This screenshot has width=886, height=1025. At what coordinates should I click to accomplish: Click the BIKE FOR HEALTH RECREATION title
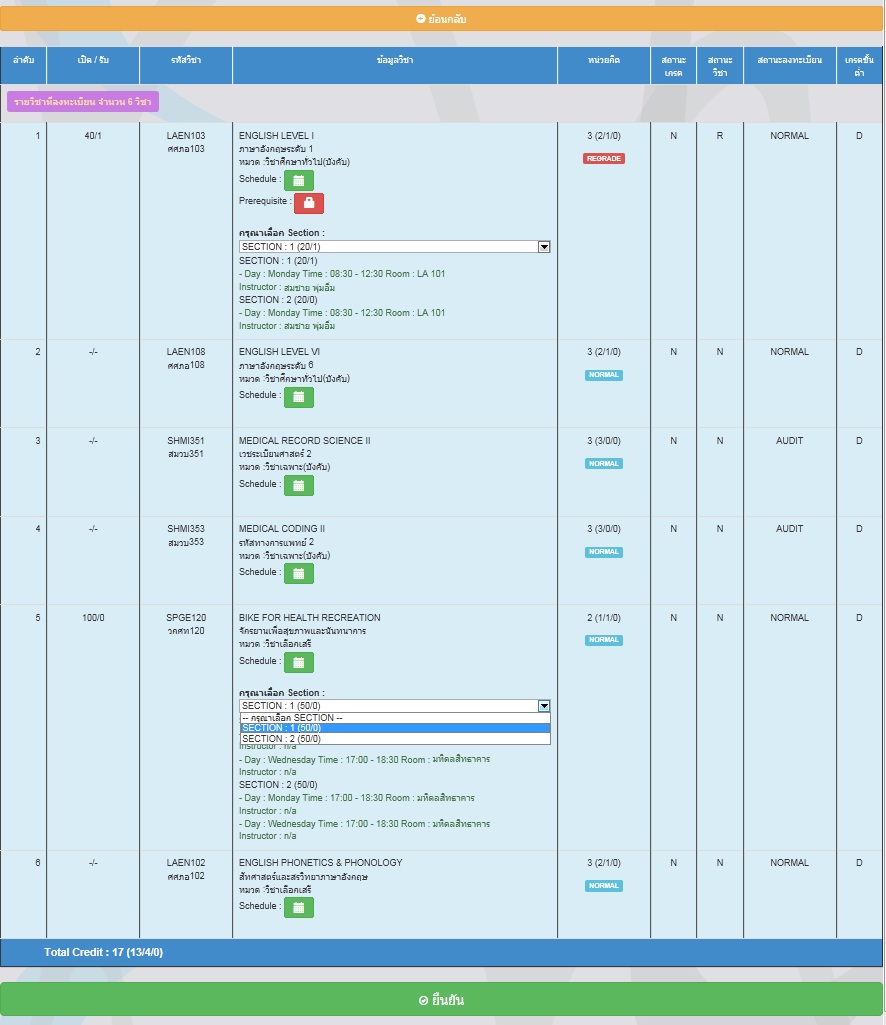click(309, 617)
